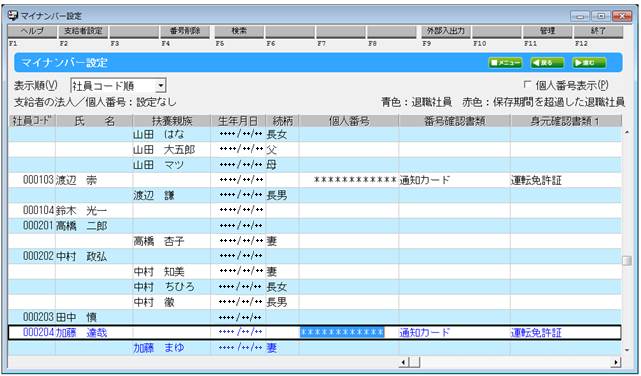641x376 pixels.
Task: Click the vertical scrollbar down arrow
Action: (x=627, y=350)
